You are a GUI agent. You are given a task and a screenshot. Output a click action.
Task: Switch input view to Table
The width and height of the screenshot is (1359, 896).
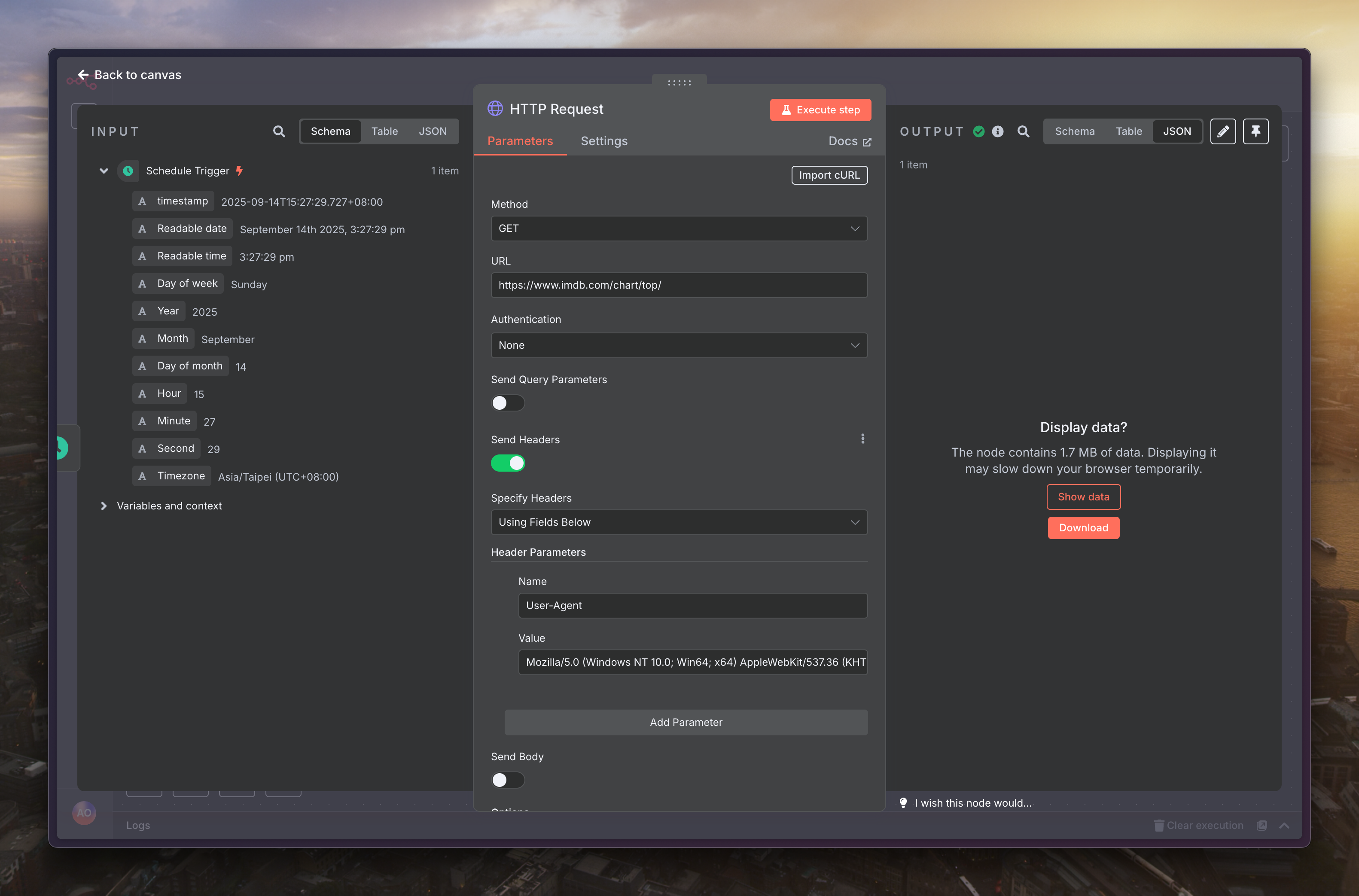[384, 131]
